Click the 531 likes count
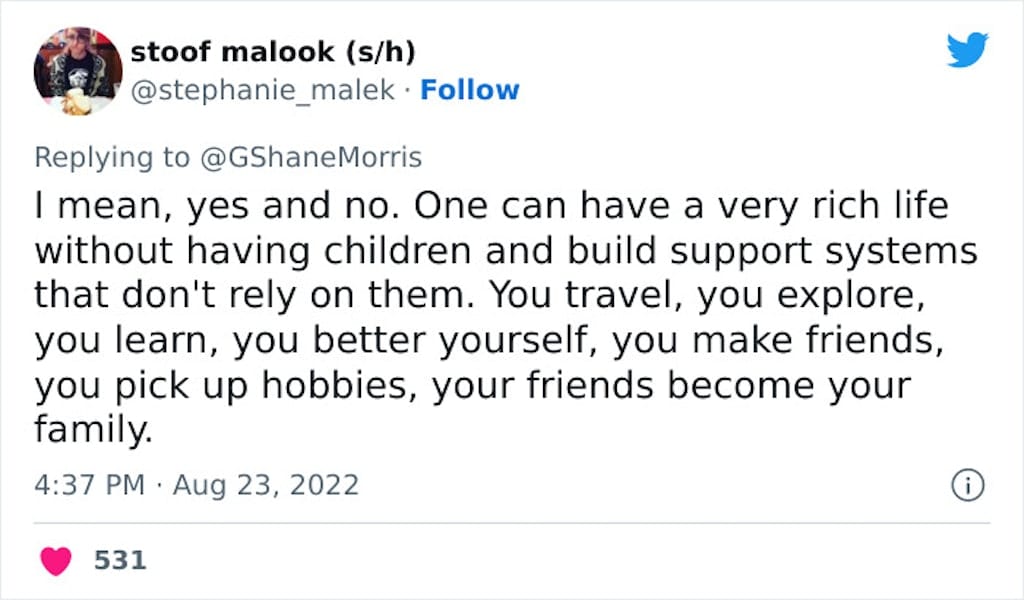Image resolution: width=1024 pixels, height=600 pixels. pyautogui.click(x=120, y=561)
